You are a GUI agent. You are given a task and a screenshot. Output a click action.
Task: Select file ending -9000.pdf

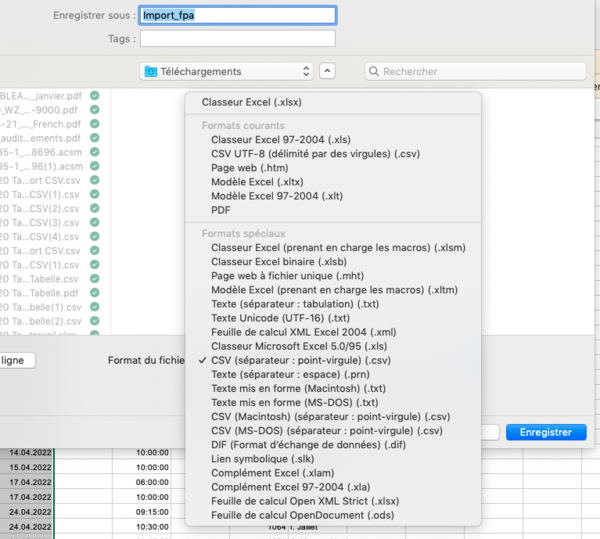[40, 110]
